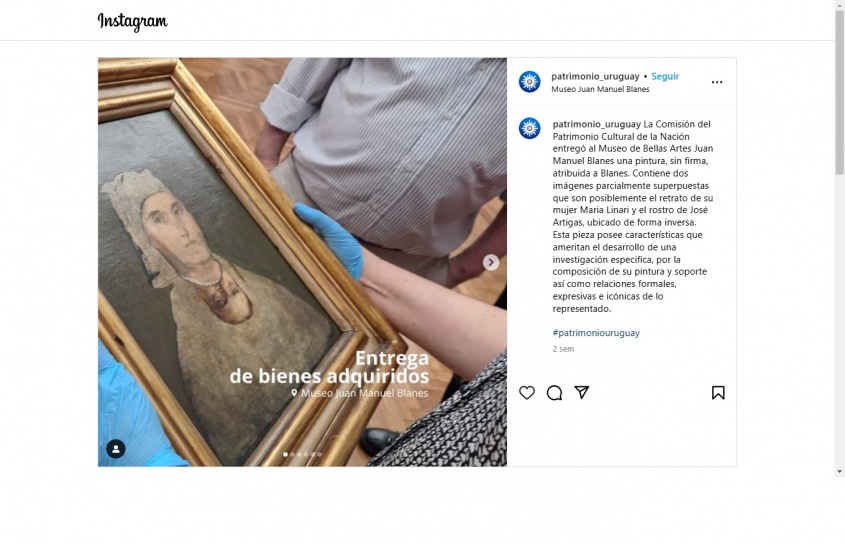Share post with paper plane icon
This screenshot has width=845, height=543.
tap(581, 392)
